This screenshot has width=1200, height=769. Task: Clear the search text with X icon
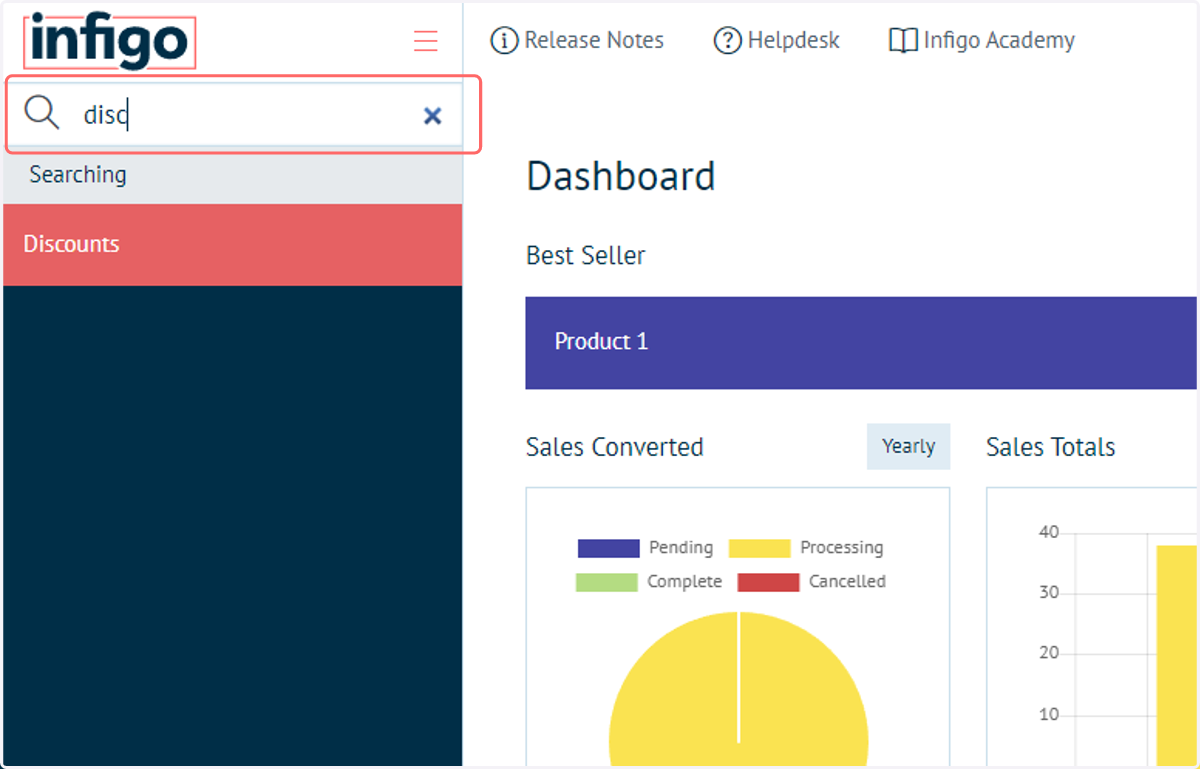tap(432, 116)
